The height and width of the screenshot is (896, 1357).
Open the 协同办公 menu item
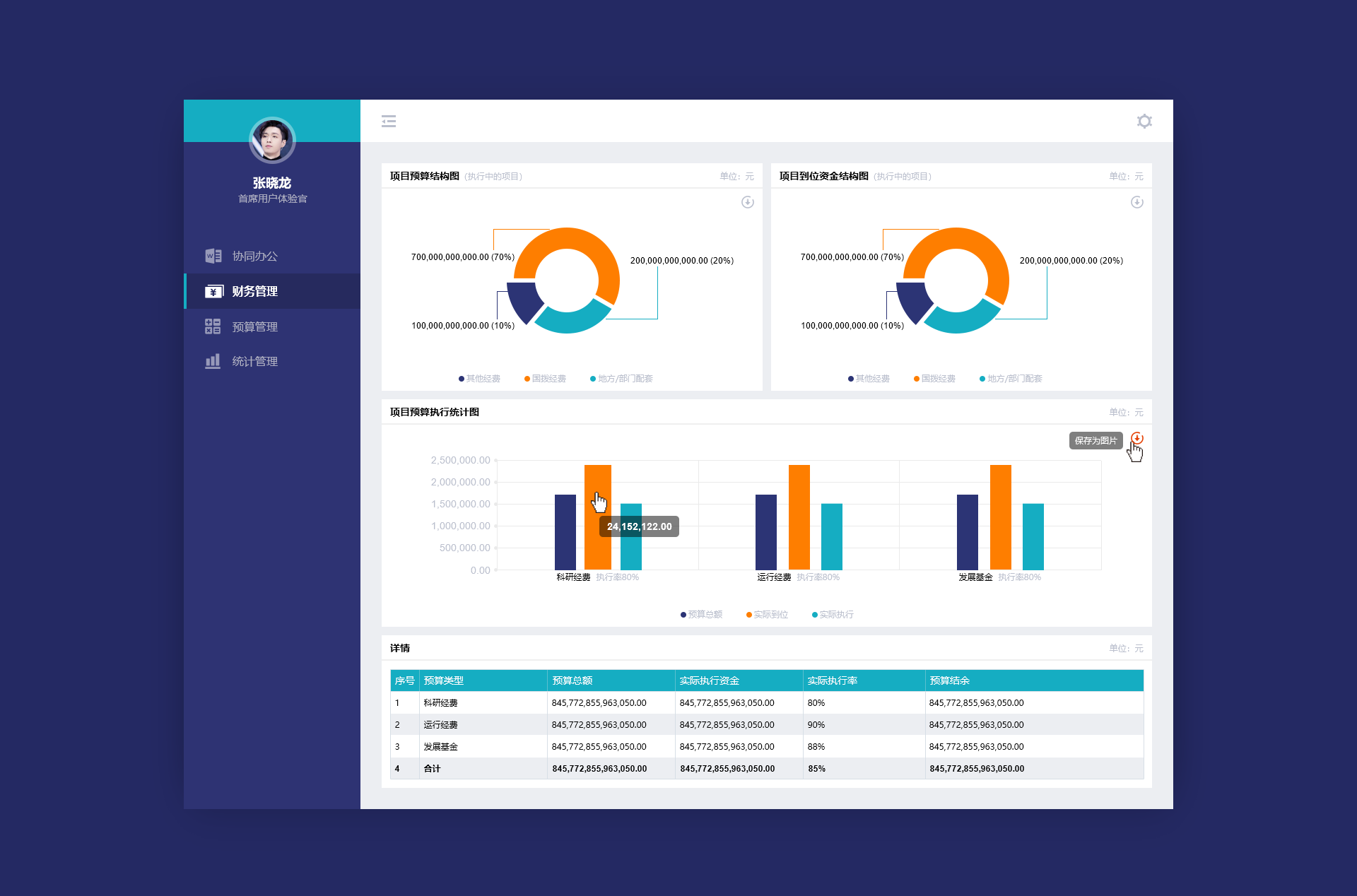click(x=272, y=256)
